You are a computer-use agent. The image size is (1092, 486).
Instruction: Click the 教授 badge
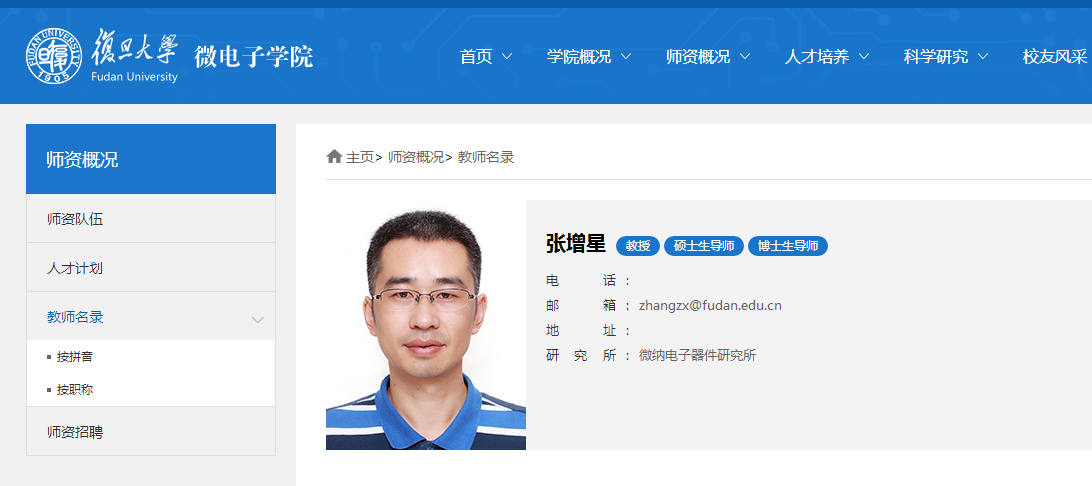(x=638, y=246)
